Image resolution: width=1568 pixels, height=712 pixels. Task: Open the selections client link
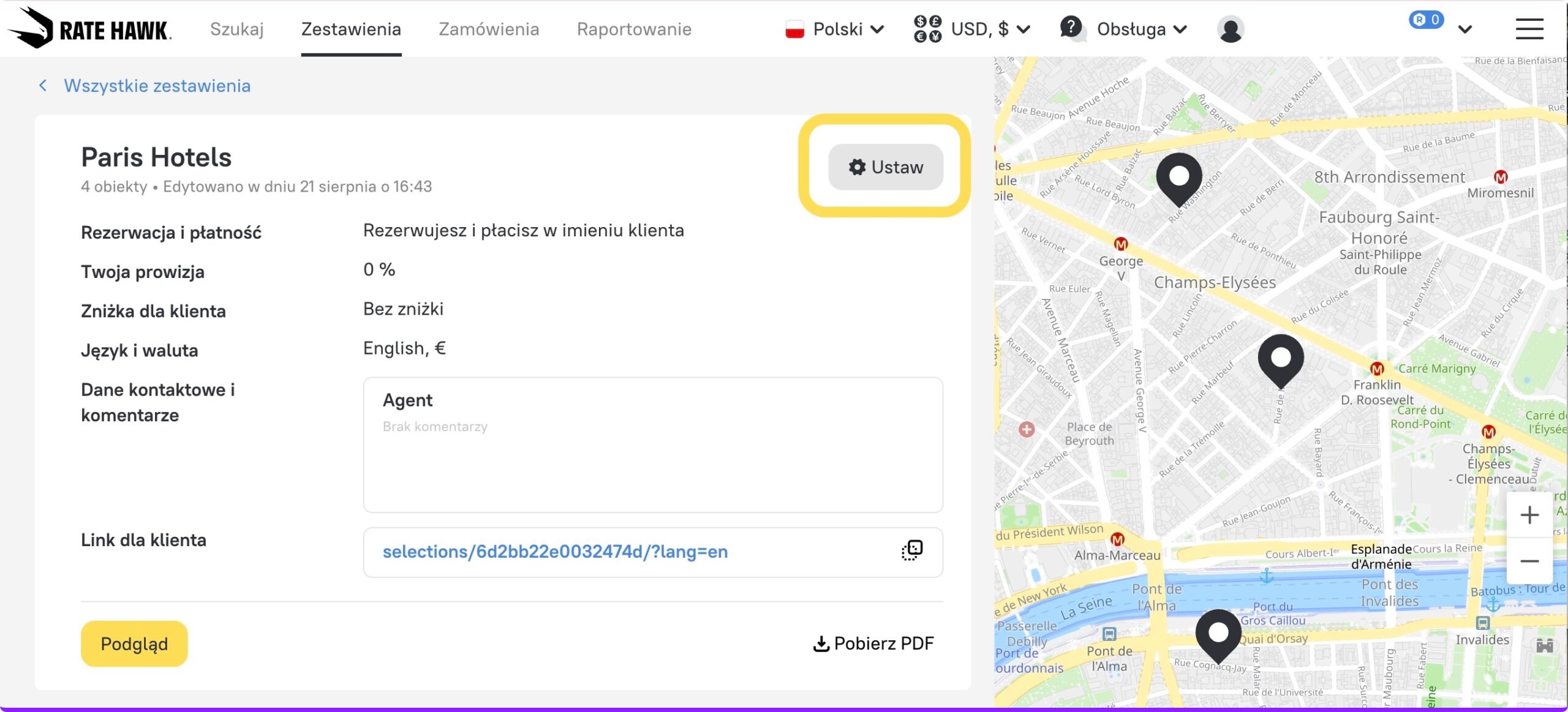click(555, 552)
